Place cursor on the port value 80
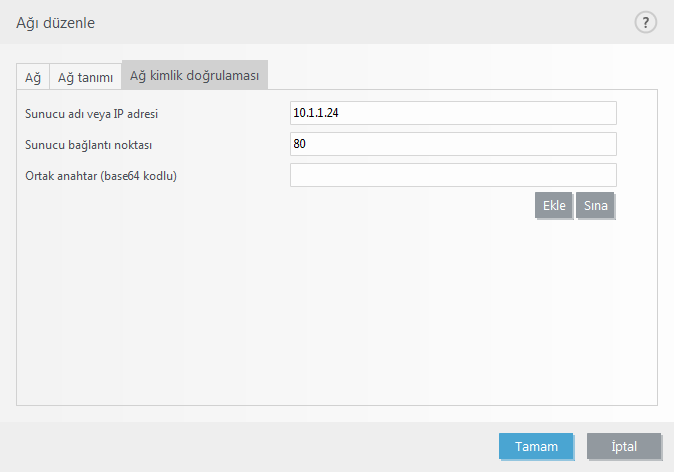The width and height of the screenshot is (674, 472). (x=300, y=144)
